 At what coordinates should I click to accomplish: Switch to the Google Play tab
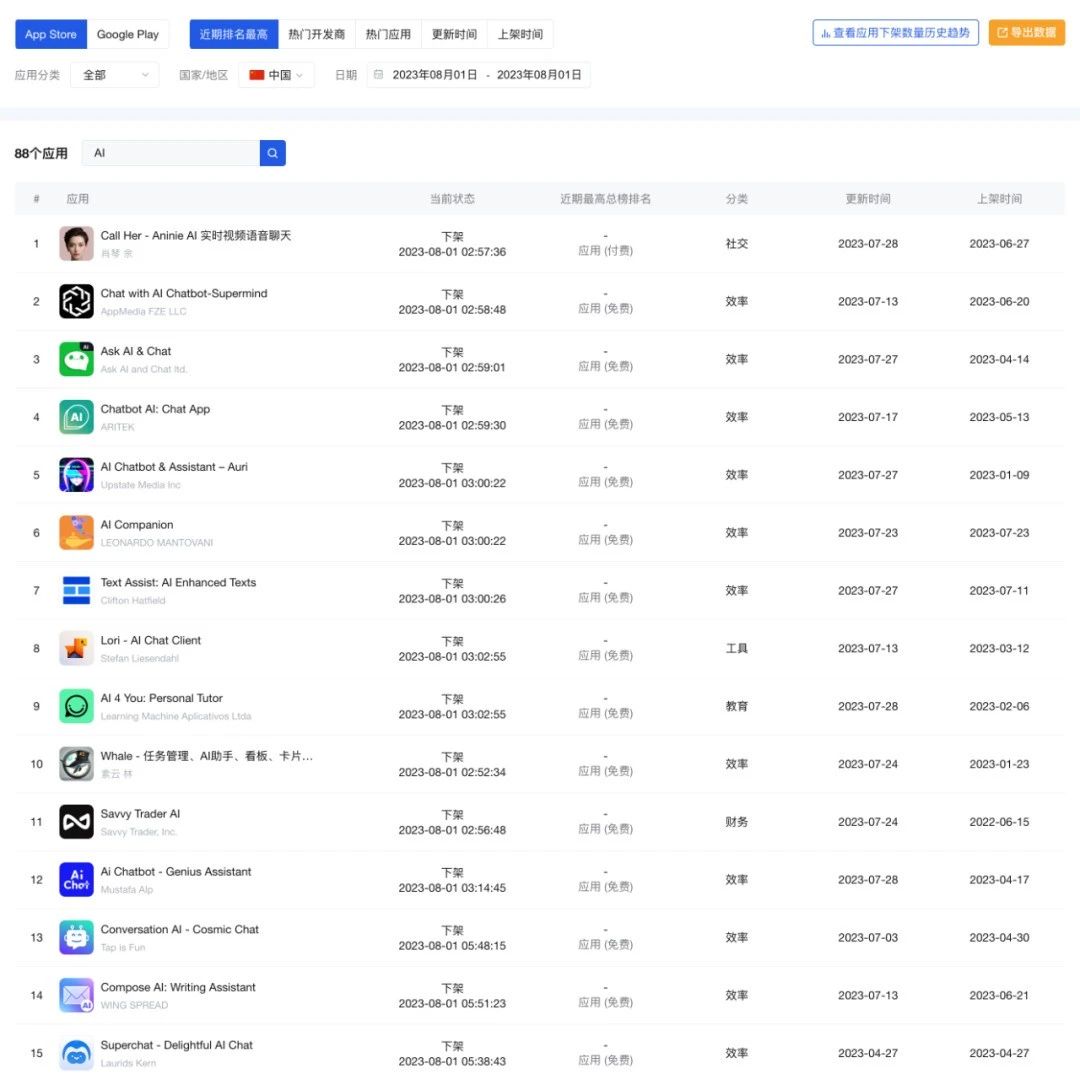click(128, 34)
